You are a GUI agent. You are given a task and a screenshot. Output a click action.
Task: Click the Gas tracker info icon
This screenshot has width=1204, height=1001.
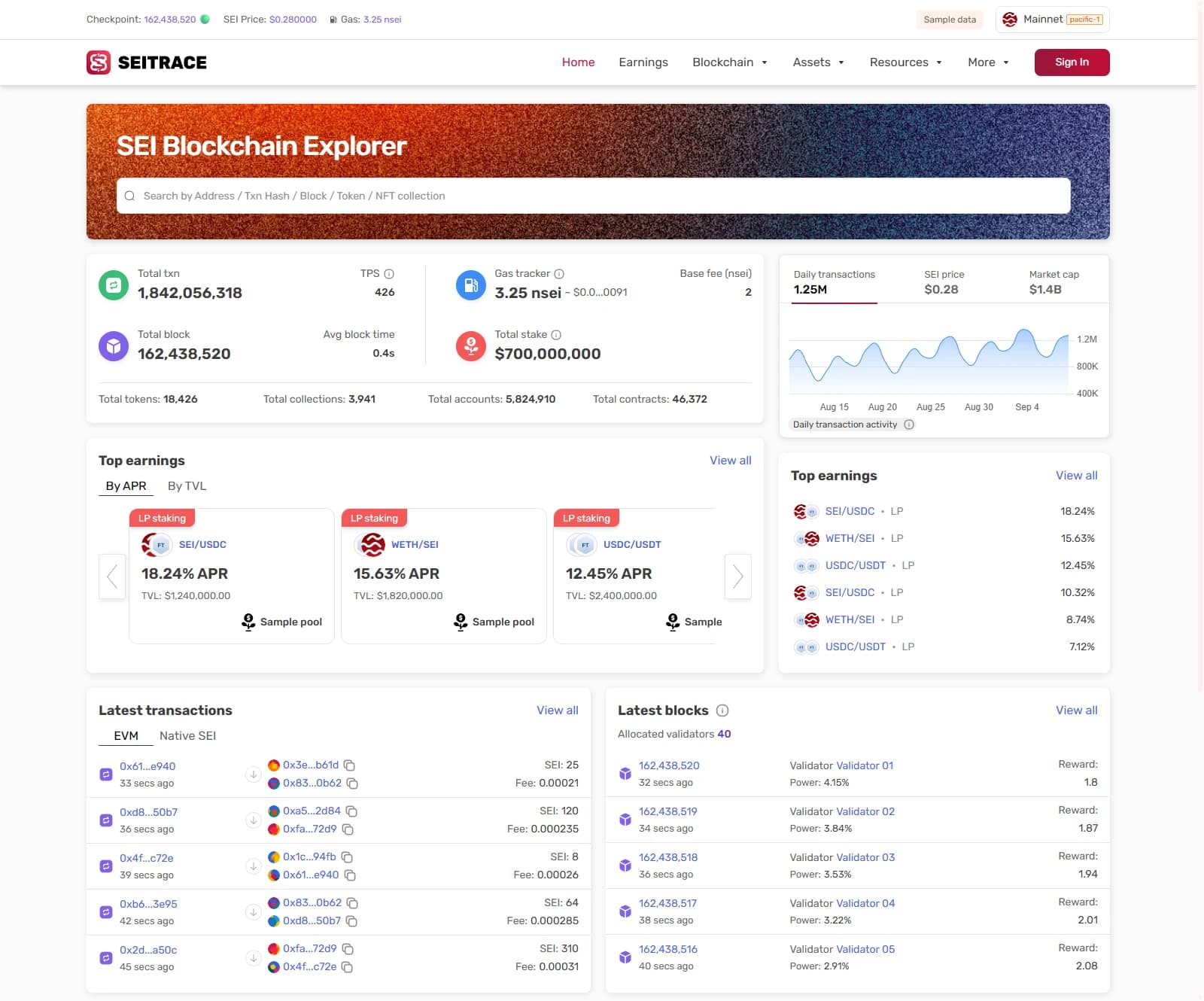click(559, 274)
